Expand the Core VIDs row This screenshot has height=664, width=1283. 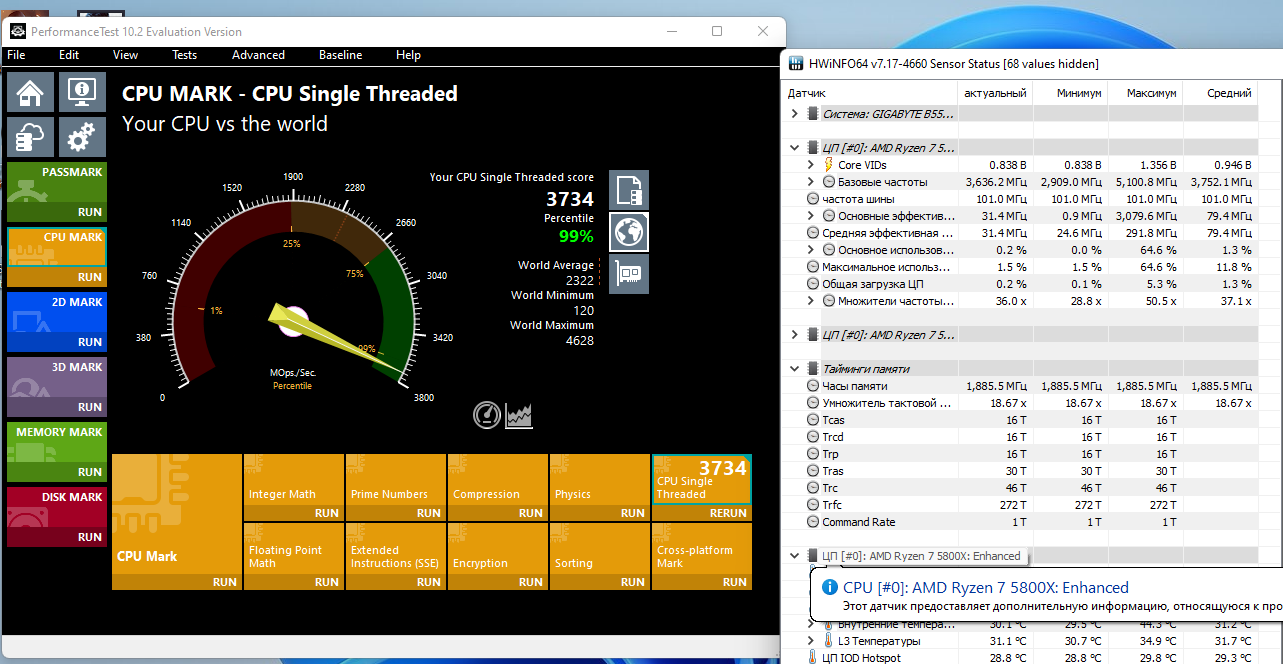click(811, 164)
